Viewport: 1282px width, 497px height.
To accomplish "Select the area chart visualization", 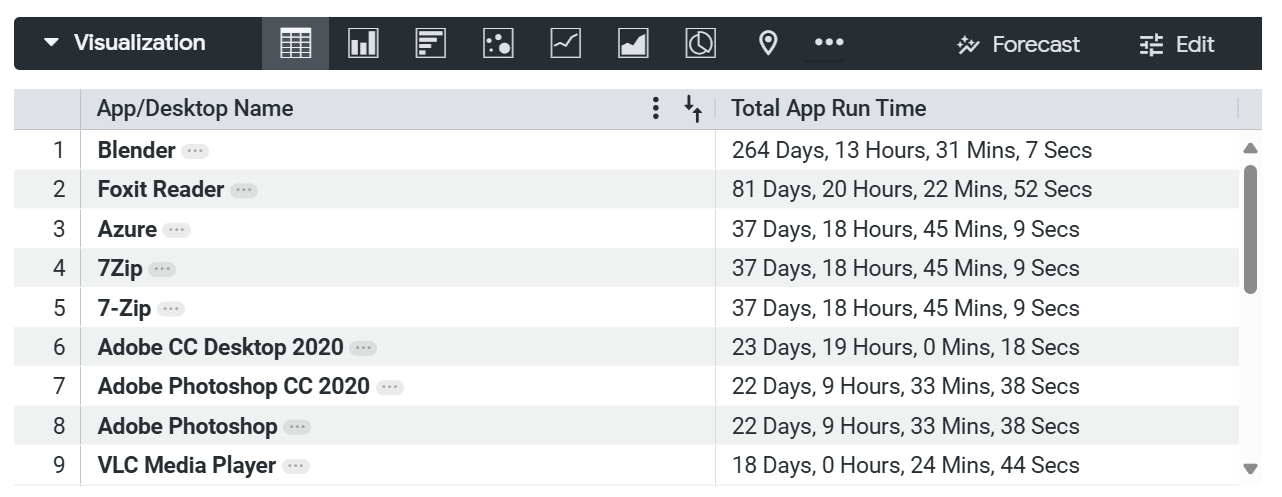I will coord(633,44).
